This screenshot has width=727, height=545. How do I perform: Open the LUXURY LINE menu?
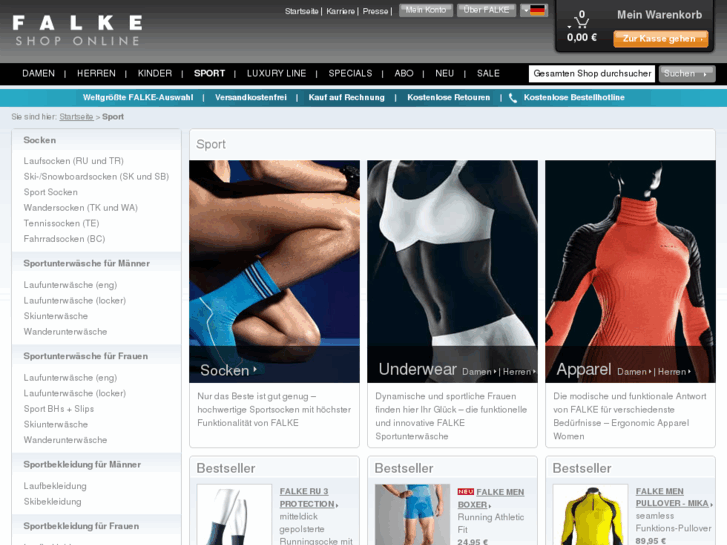tap(276, 74)
